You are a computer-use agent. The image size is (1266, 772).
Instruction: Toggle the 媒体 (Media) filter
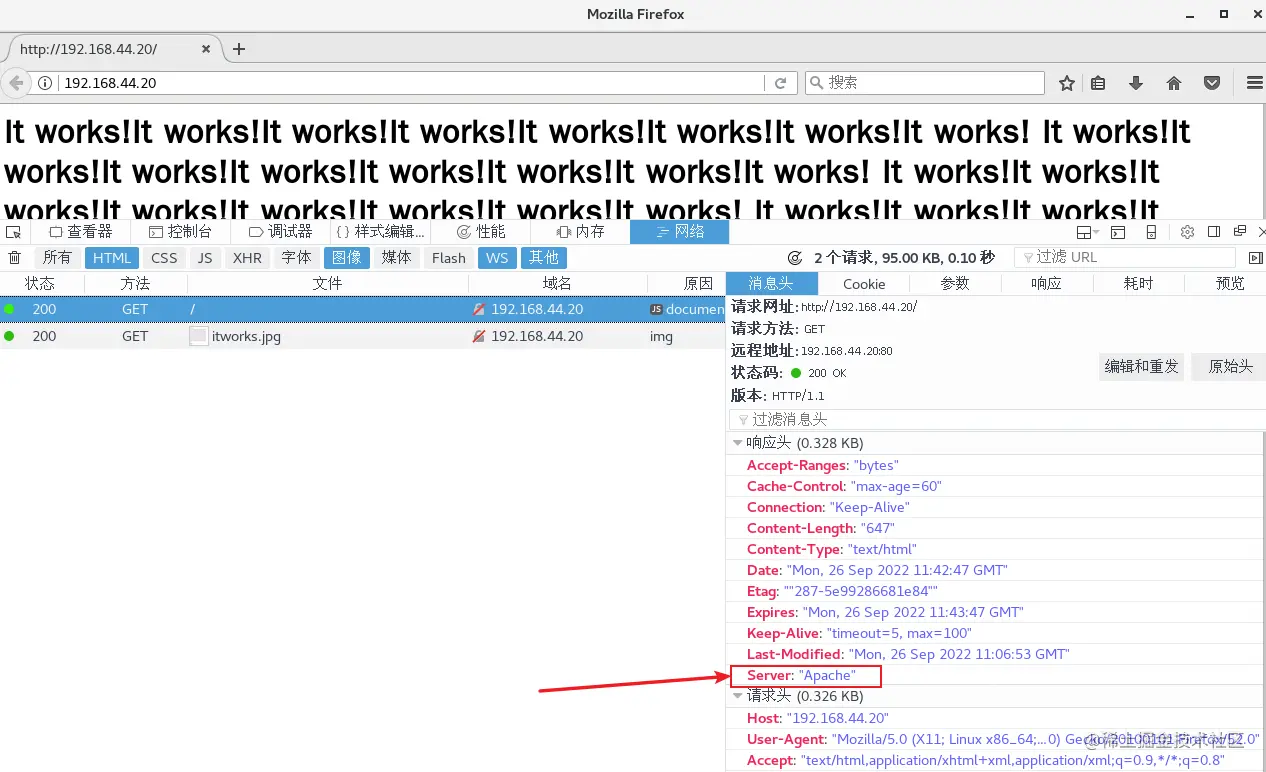coord(397,258)
